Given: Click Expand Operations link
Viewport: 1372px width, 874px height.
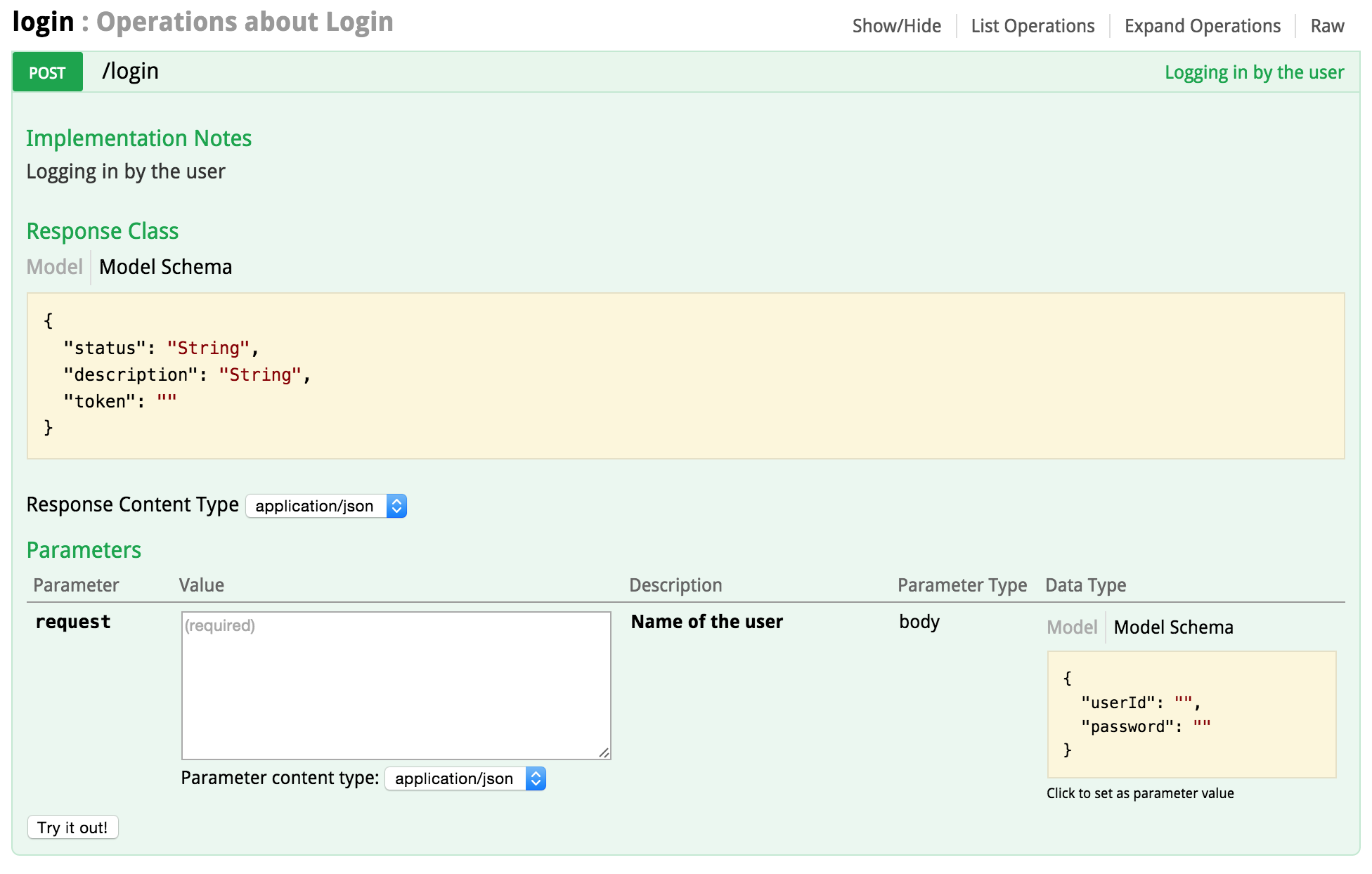Looking at the screenshot, I should click(x=1202, y=26).
